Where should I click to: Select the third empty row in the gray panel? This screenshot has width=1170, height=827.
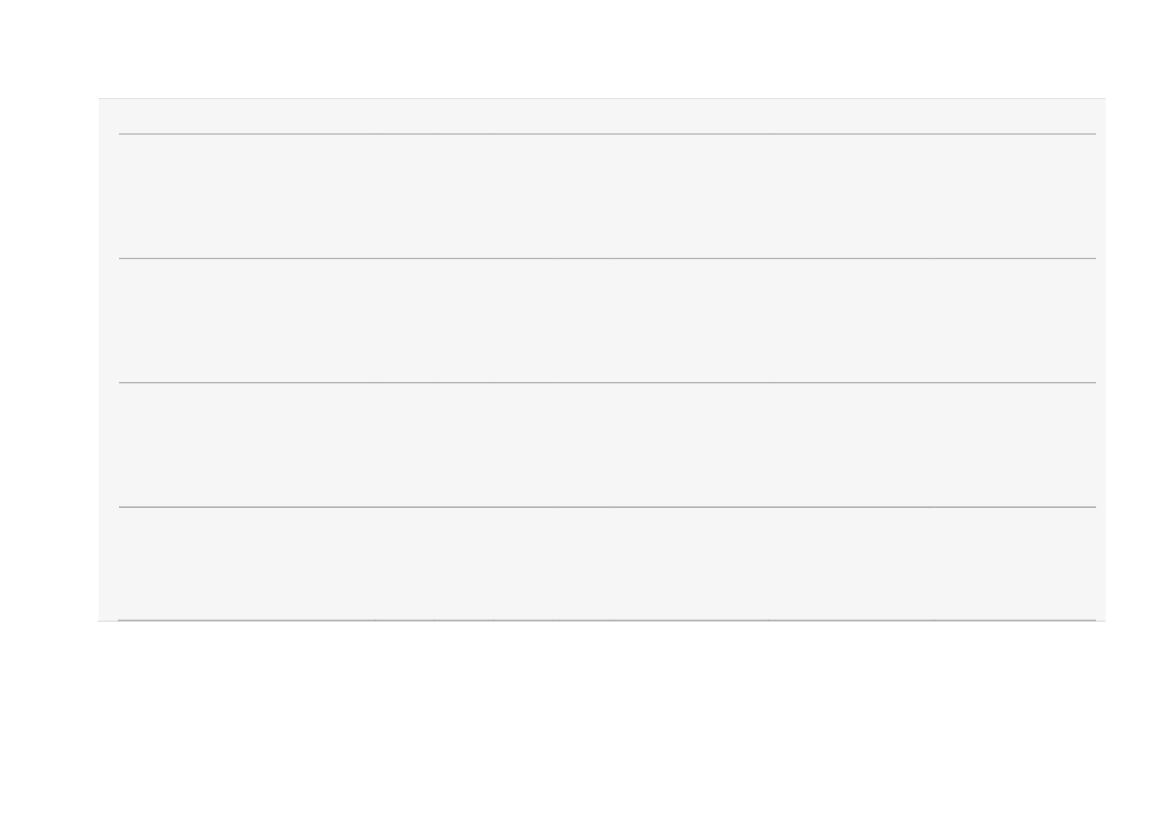(607, 445)
